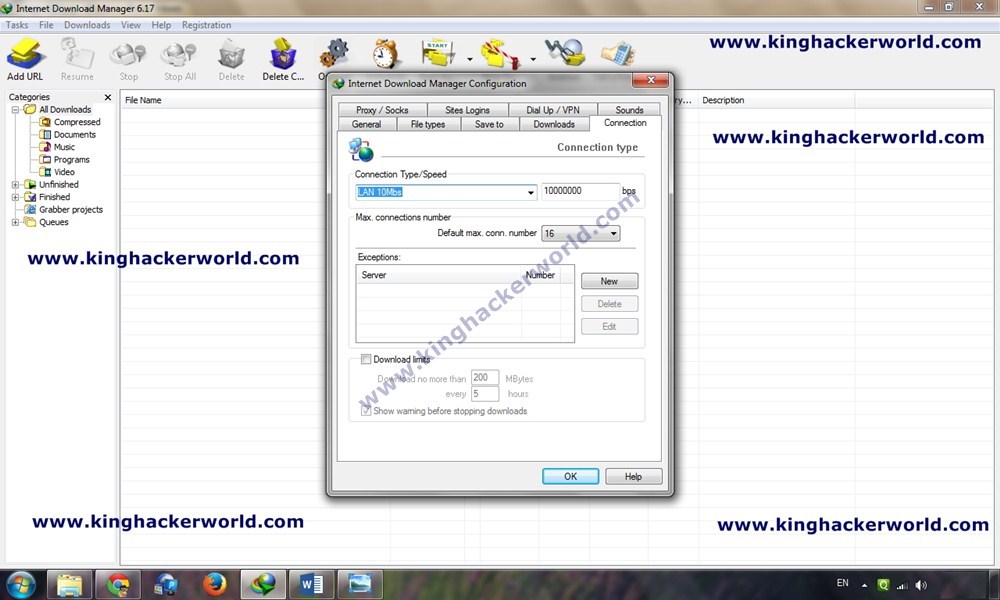The width and height of the screenshot is (1000, 600).
Task: Open Firefox from the taskbar
Action: click(x=214, y=585)
